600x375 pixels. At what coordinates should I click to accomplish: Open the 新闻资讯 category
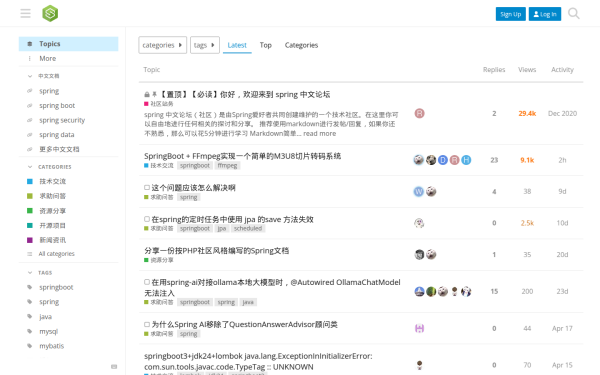point(52,240)
